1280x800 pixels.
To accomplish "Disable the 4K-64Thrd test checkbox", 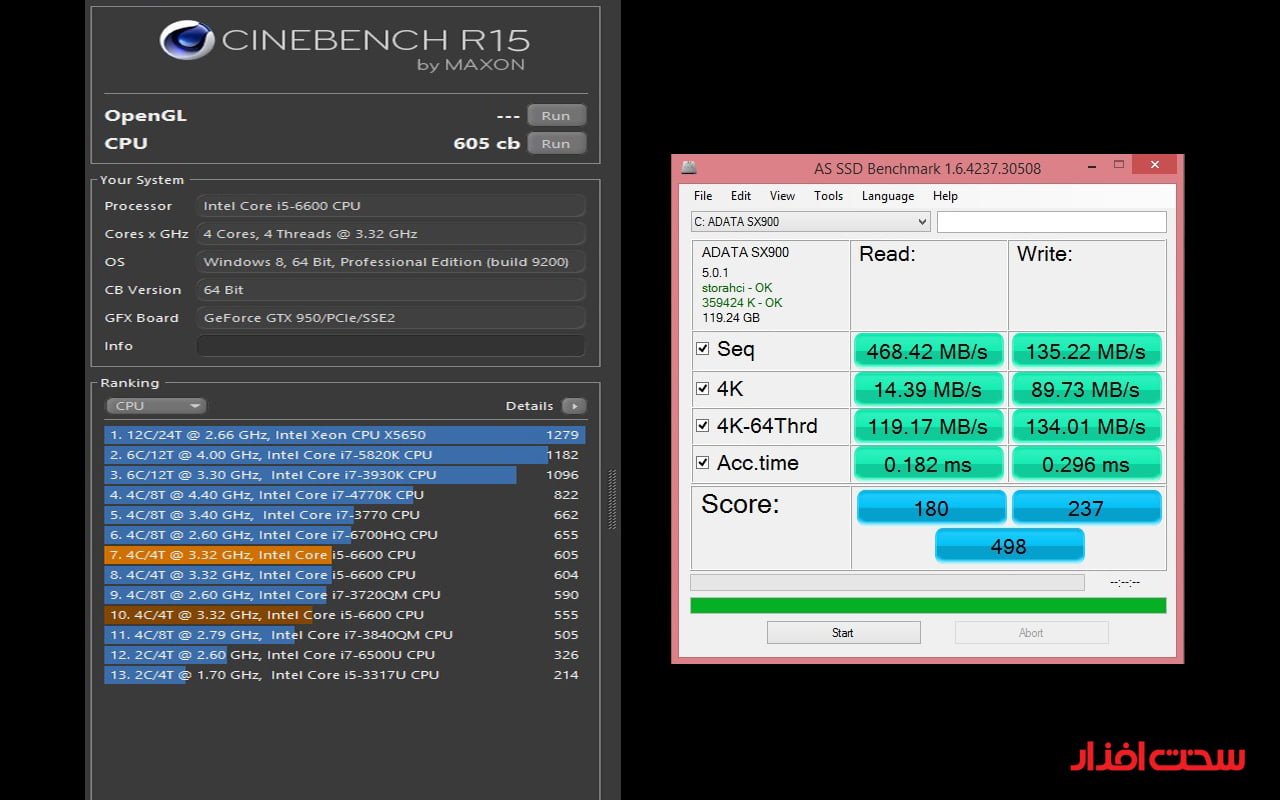I will (703, 426).
